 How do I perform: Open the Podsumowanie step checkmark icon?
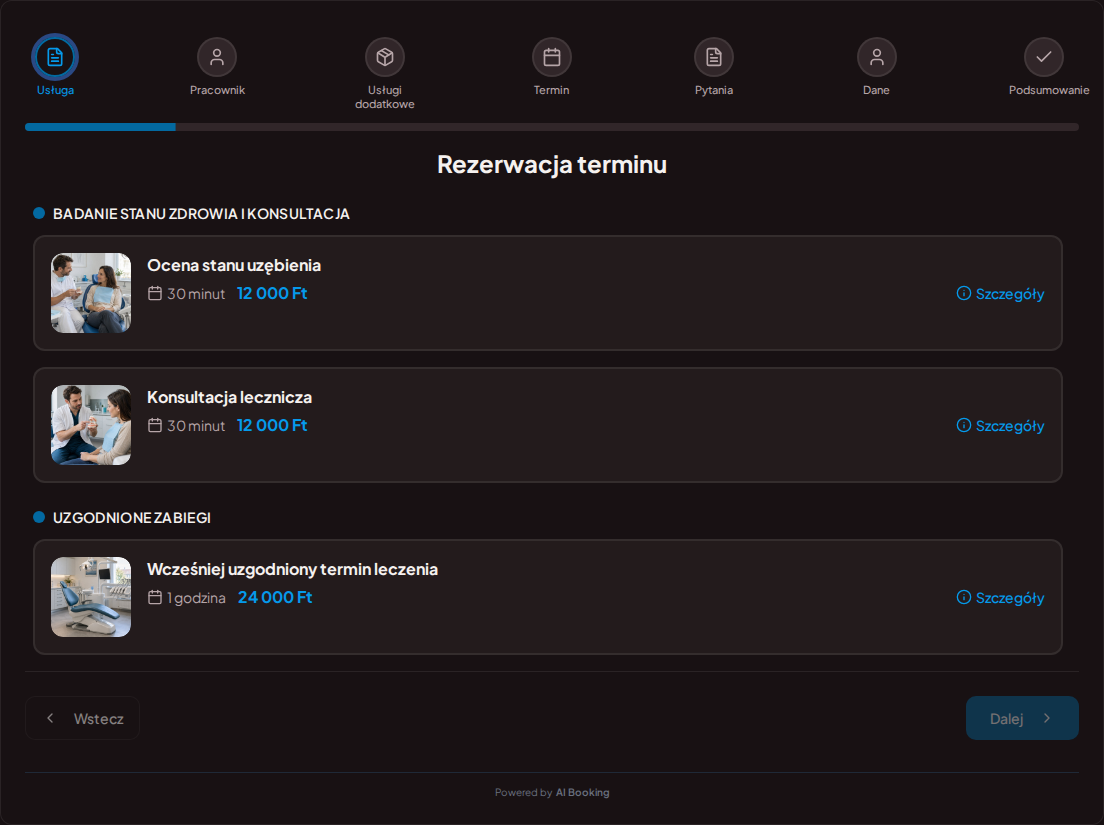pyautogui.click(x=1043, y=57)
